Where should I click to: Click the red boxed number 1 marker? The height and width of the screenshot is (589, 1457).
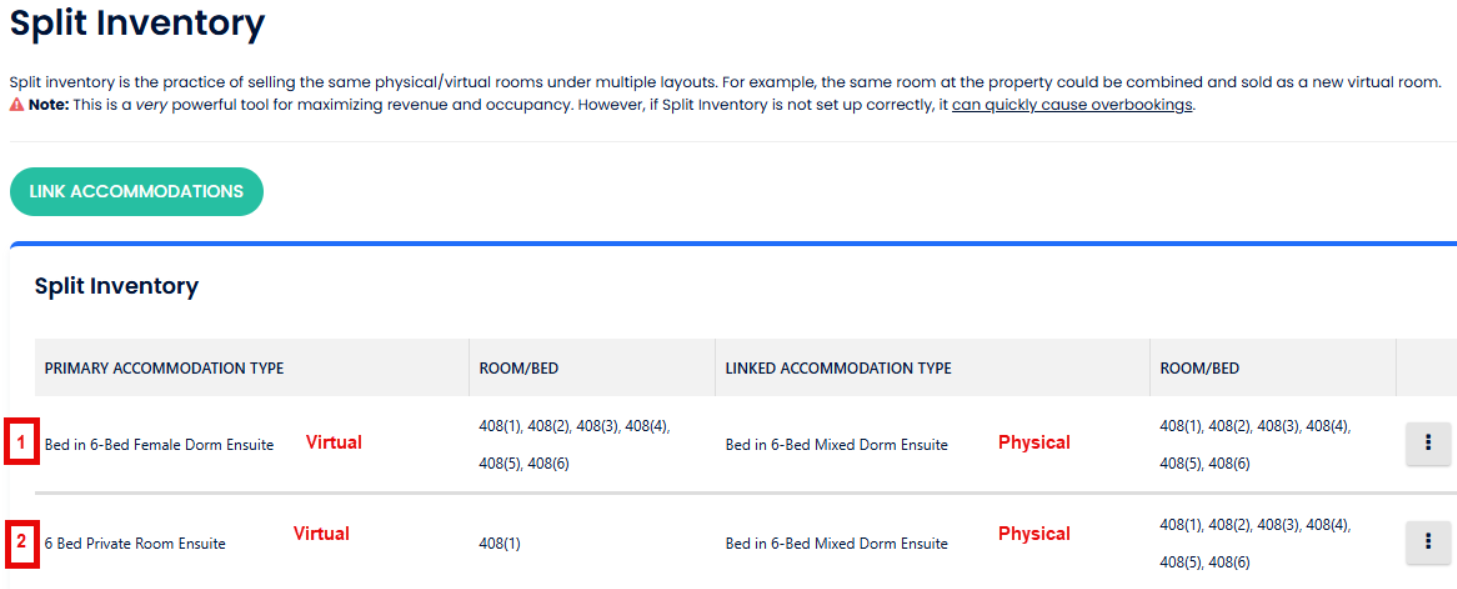pyautogui.click(x=22, y=442)
